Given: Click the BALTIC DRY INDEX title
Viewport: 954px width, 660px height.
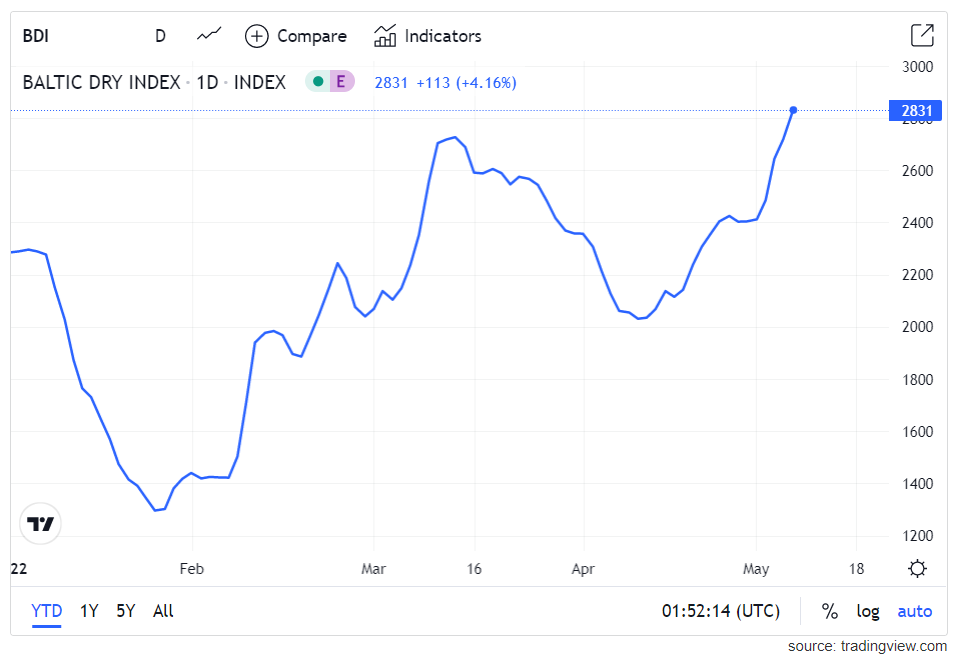Looking at the screenshot, I should 101,82.
